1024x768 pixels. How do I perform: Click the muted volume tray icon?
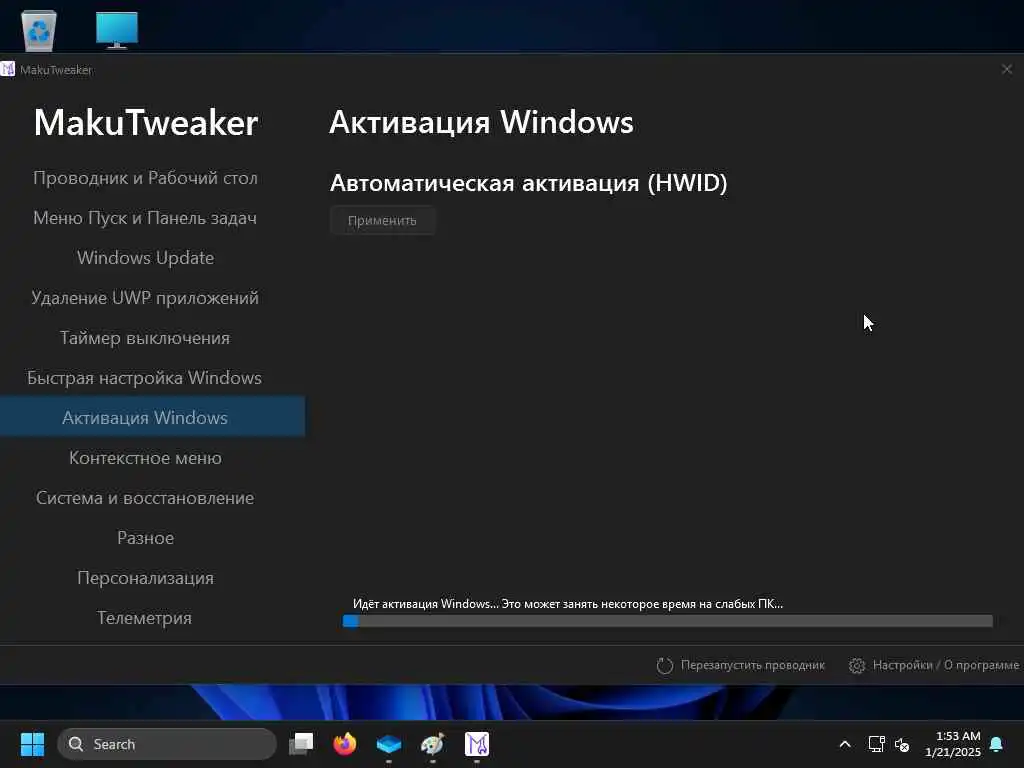tap(902, 744)
